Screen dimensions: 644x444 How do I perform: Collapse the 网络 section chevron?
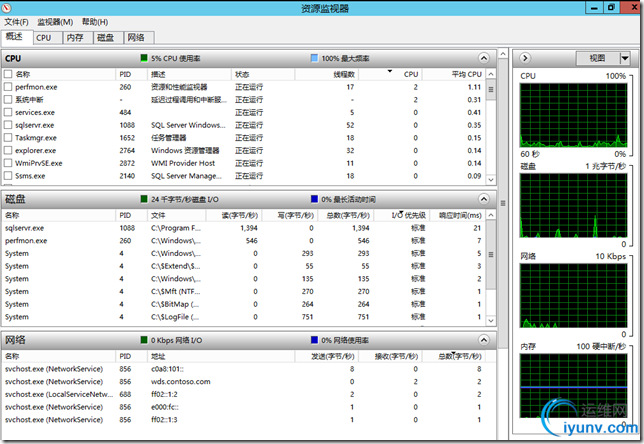click(x=484, y=340)
